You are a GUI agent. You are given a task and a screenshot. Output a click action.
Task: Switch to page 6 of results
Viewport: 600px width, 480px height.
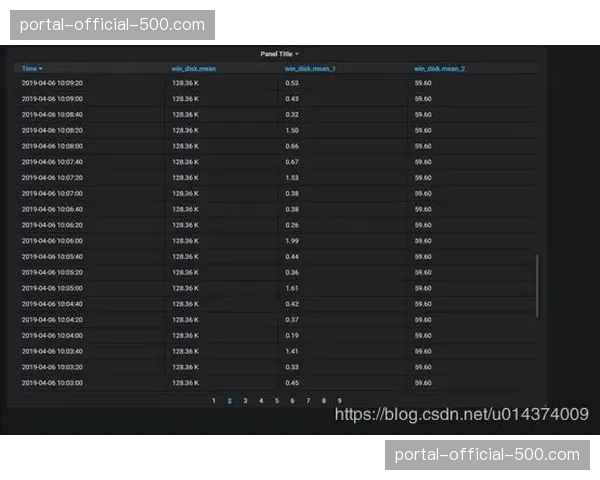(292, 400)
